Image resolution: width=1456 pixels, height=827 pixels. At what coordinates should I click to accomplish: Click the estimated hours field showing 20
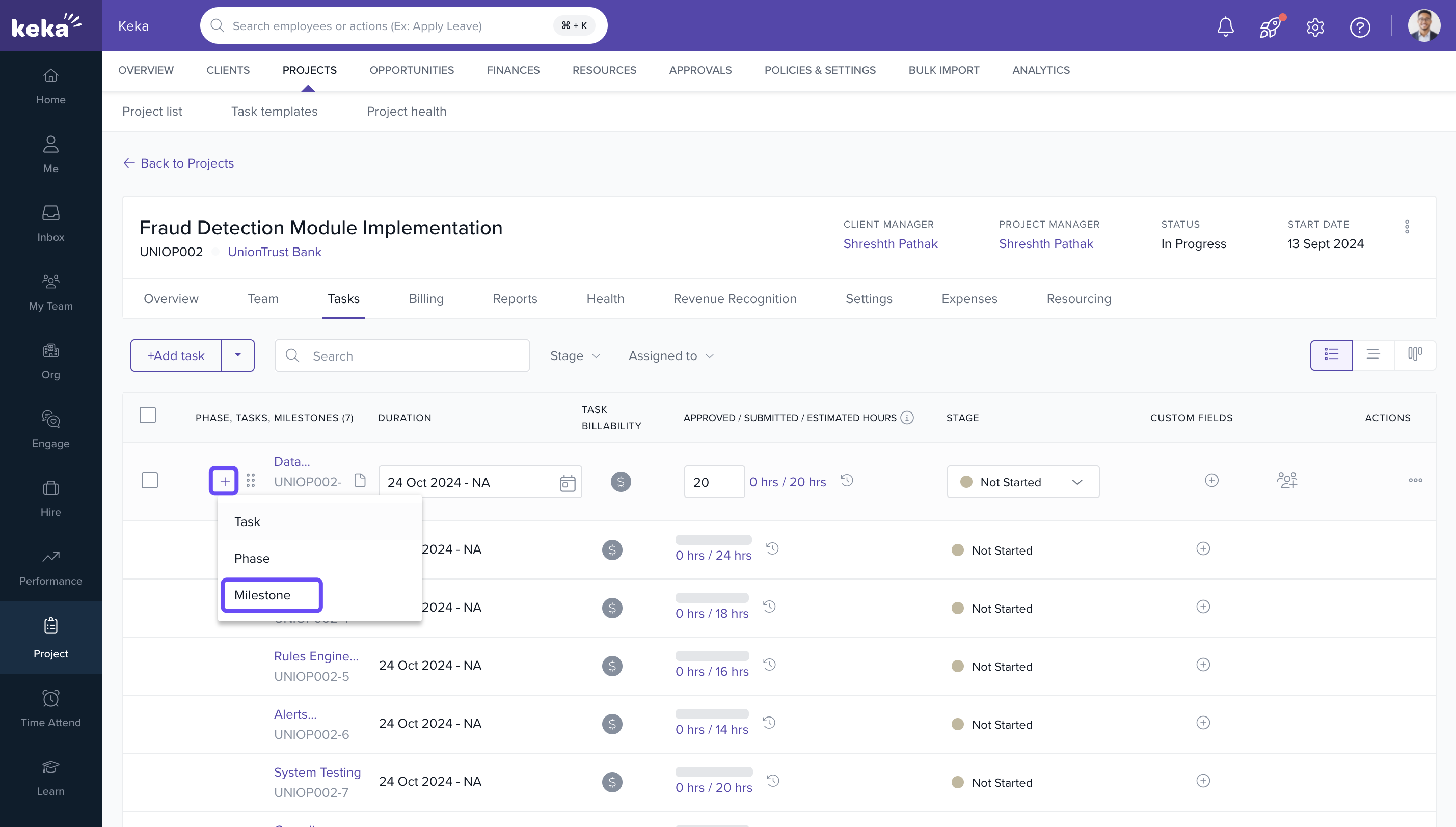(714, 482)
